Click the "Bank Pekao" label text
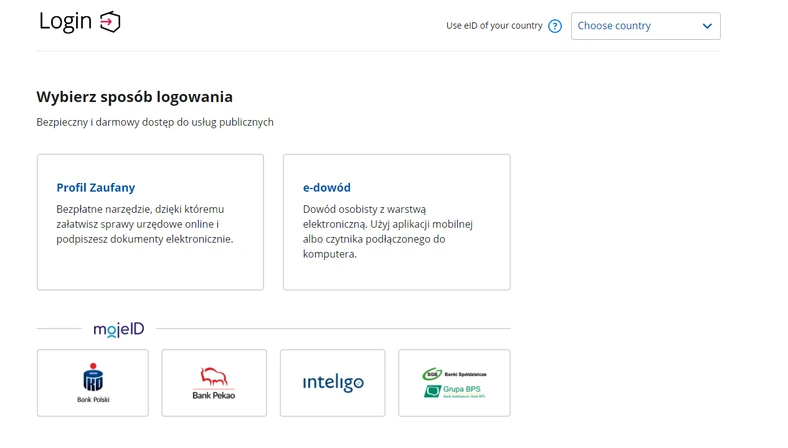Image resolution: width=788 pixels, height=448 pixels. [x=213, y=395]
